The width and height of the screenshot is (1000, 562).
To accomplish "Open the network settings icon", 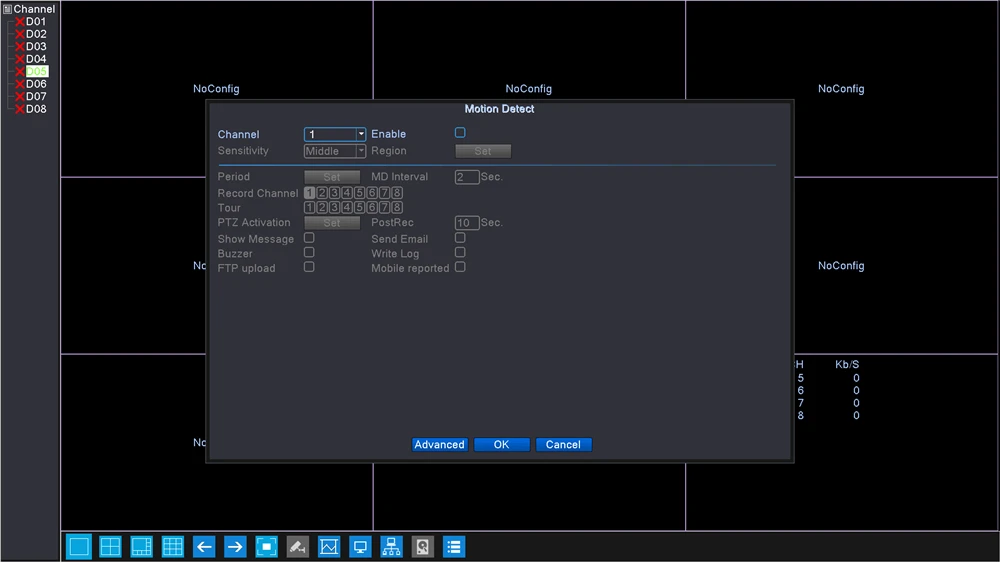I will [392, 547].
